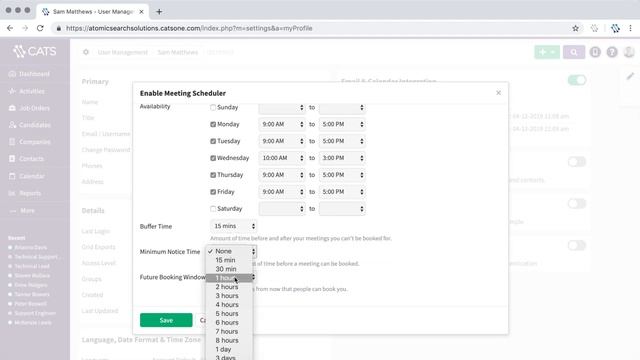Select 7 hours in the notice time list

pyautogui.click(x=229, y=331)
